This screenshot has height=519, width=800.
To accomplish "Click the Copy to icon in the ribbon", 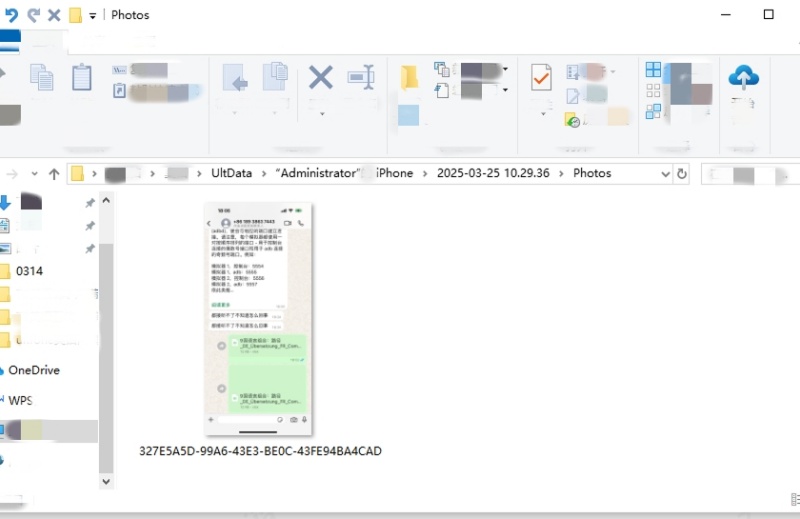I will pos(276,77).
